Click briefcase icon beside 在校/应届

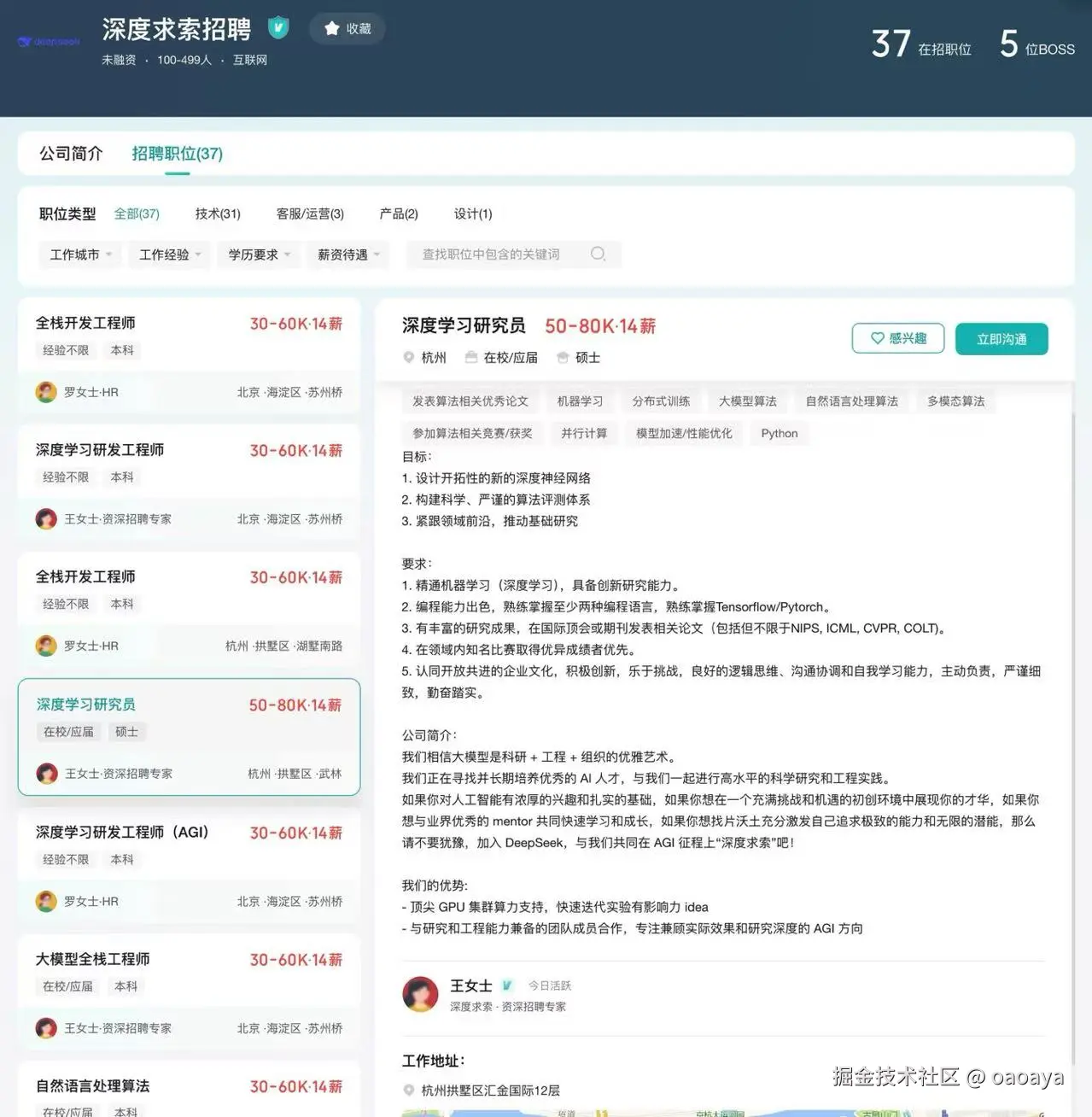tap(471, 358)
